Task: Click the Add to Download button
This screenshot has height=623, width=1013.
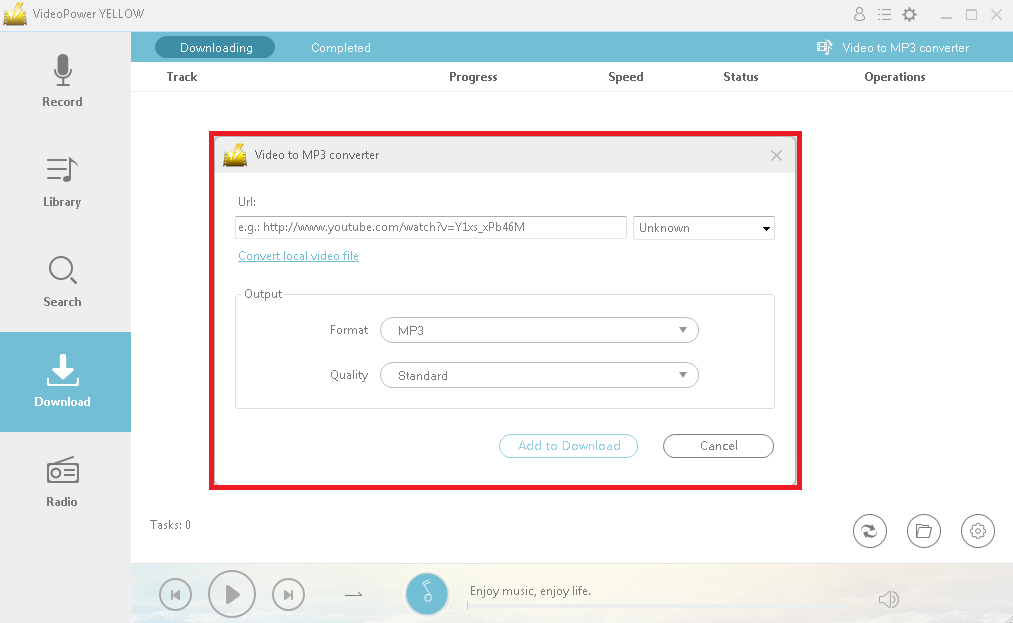Action: [568, 446]
